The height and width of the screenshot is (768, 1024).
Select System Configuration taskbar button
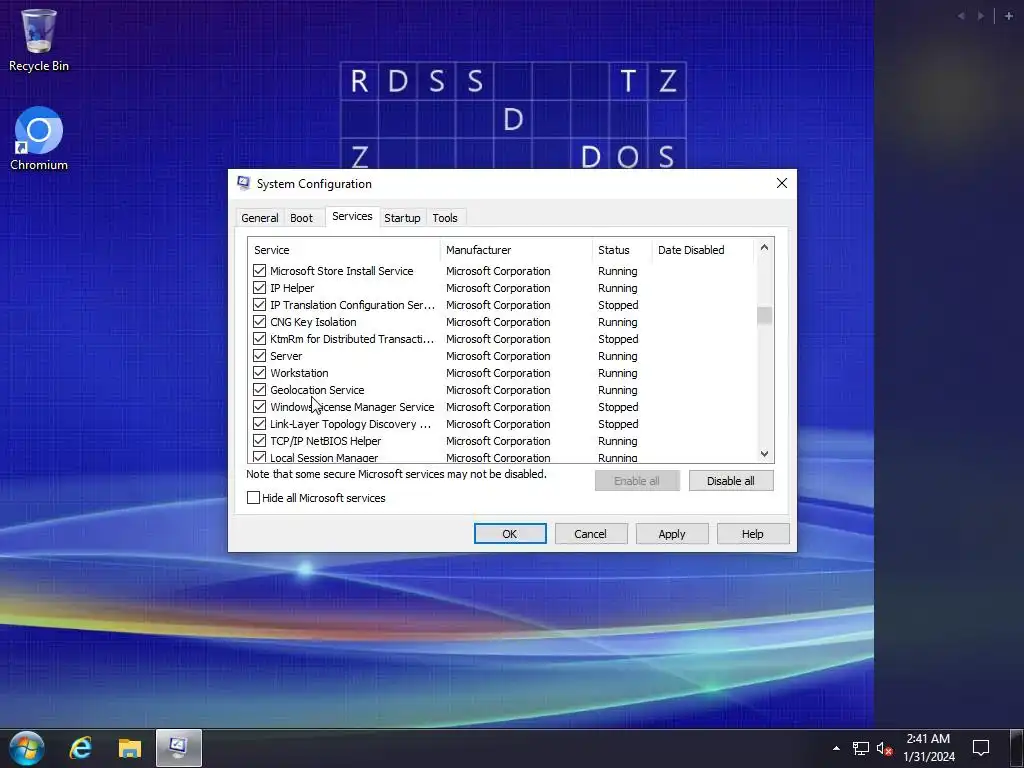point(178,748)
